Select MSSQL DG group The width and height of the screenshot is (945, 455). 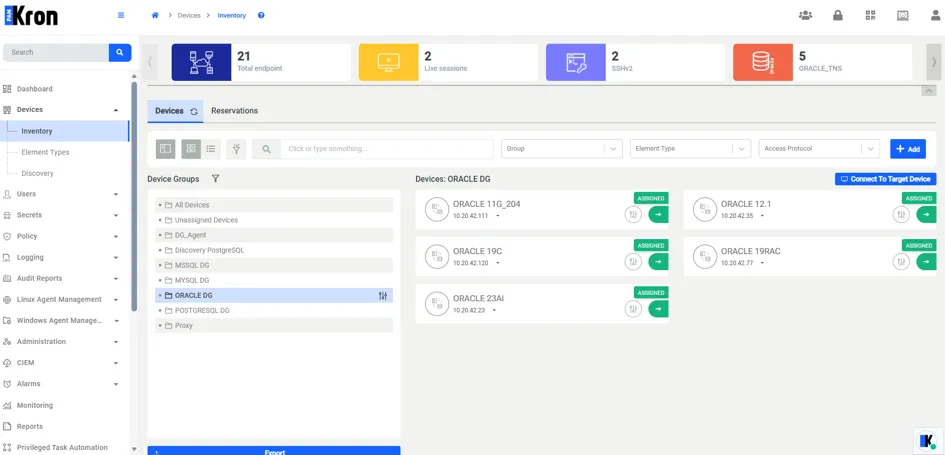274,265
